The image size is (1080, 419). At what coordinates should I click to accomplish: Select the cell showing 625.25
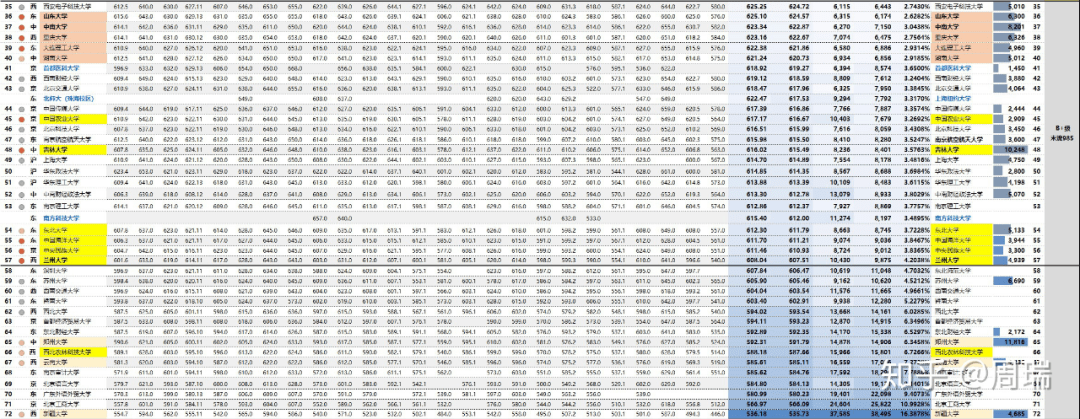pyautogui.click(x=757, y=5)
